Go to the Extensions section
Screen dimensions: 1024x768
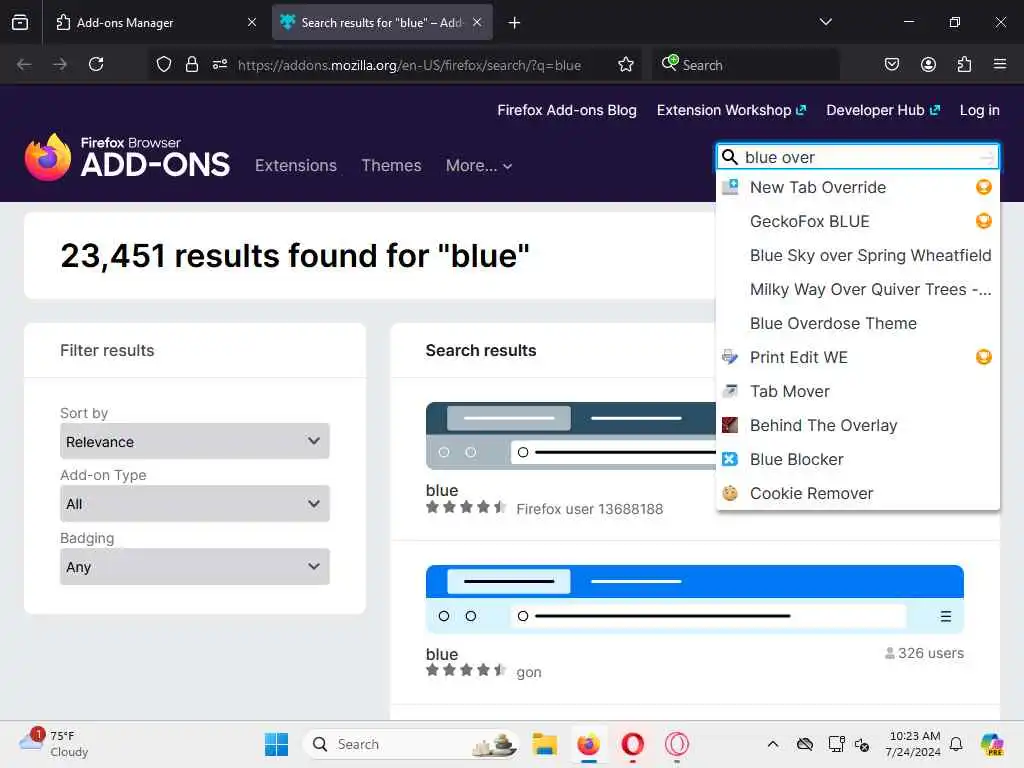296,165
